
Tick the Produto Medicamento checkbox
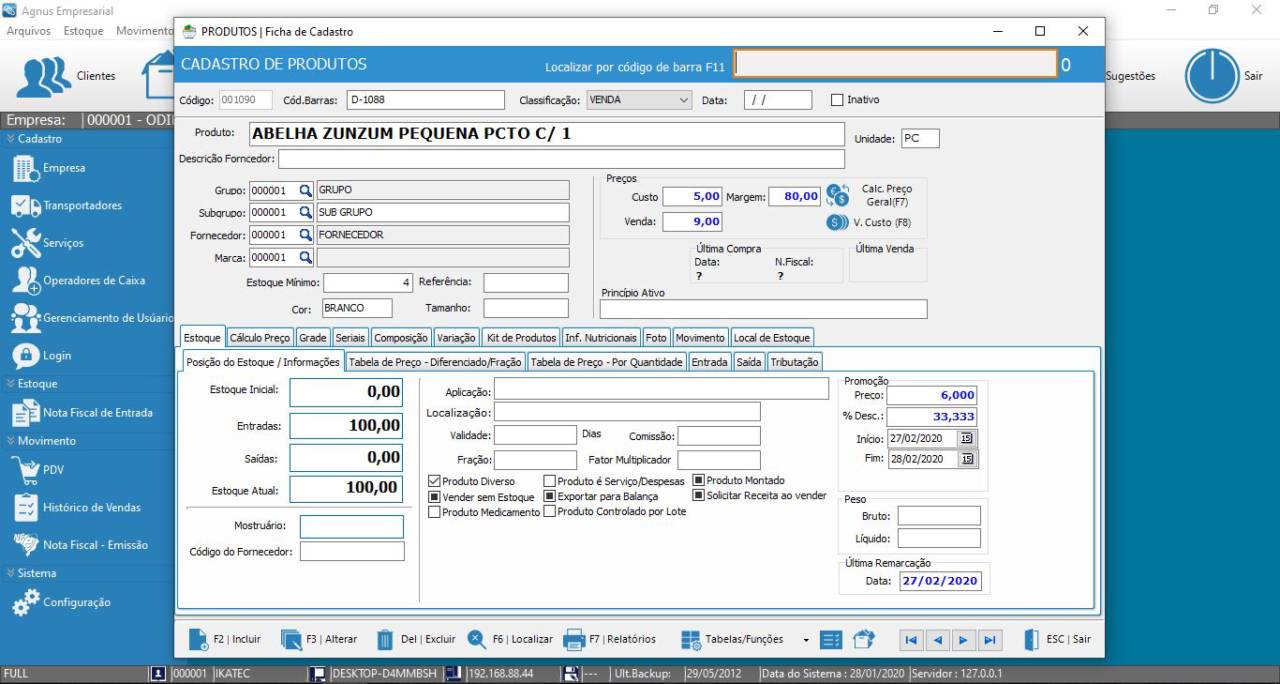(434, 512)
